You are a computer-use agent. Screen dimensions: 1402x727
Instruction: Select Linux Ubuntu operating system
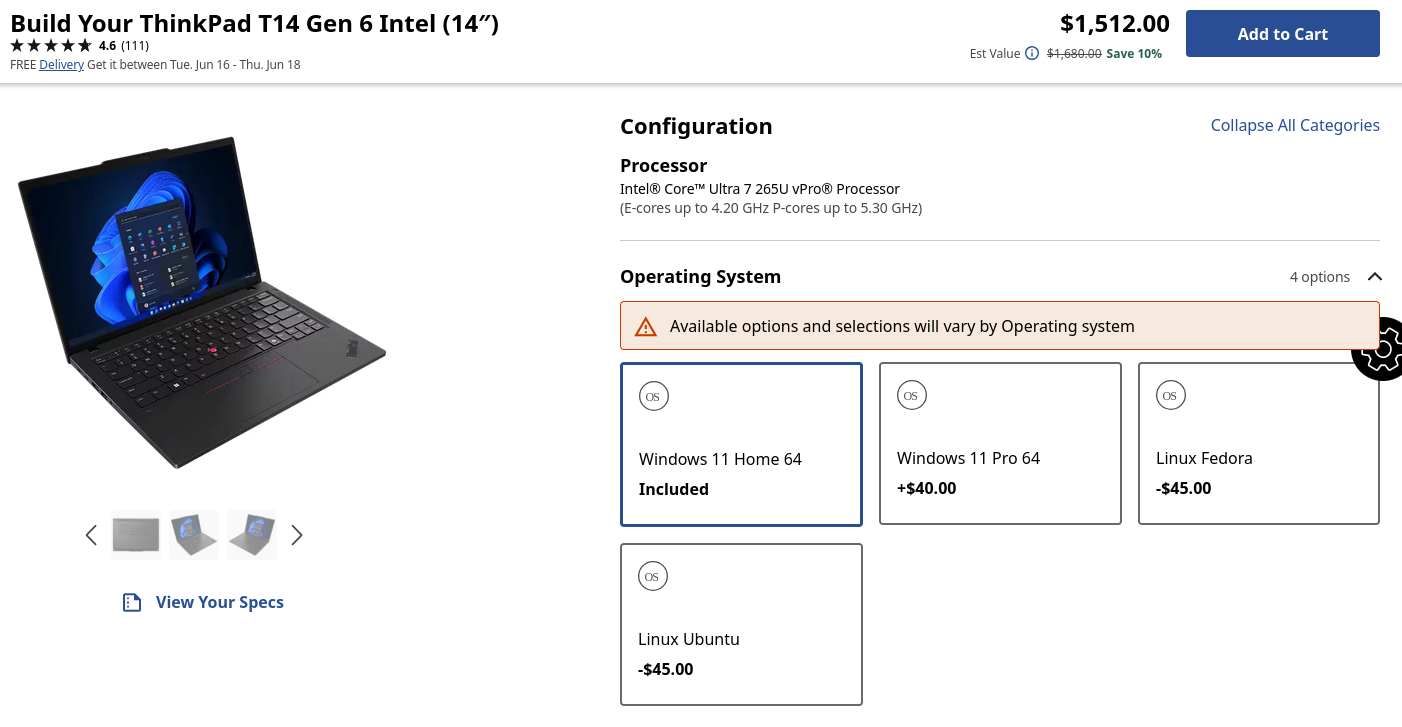click(x=741, y=624)
